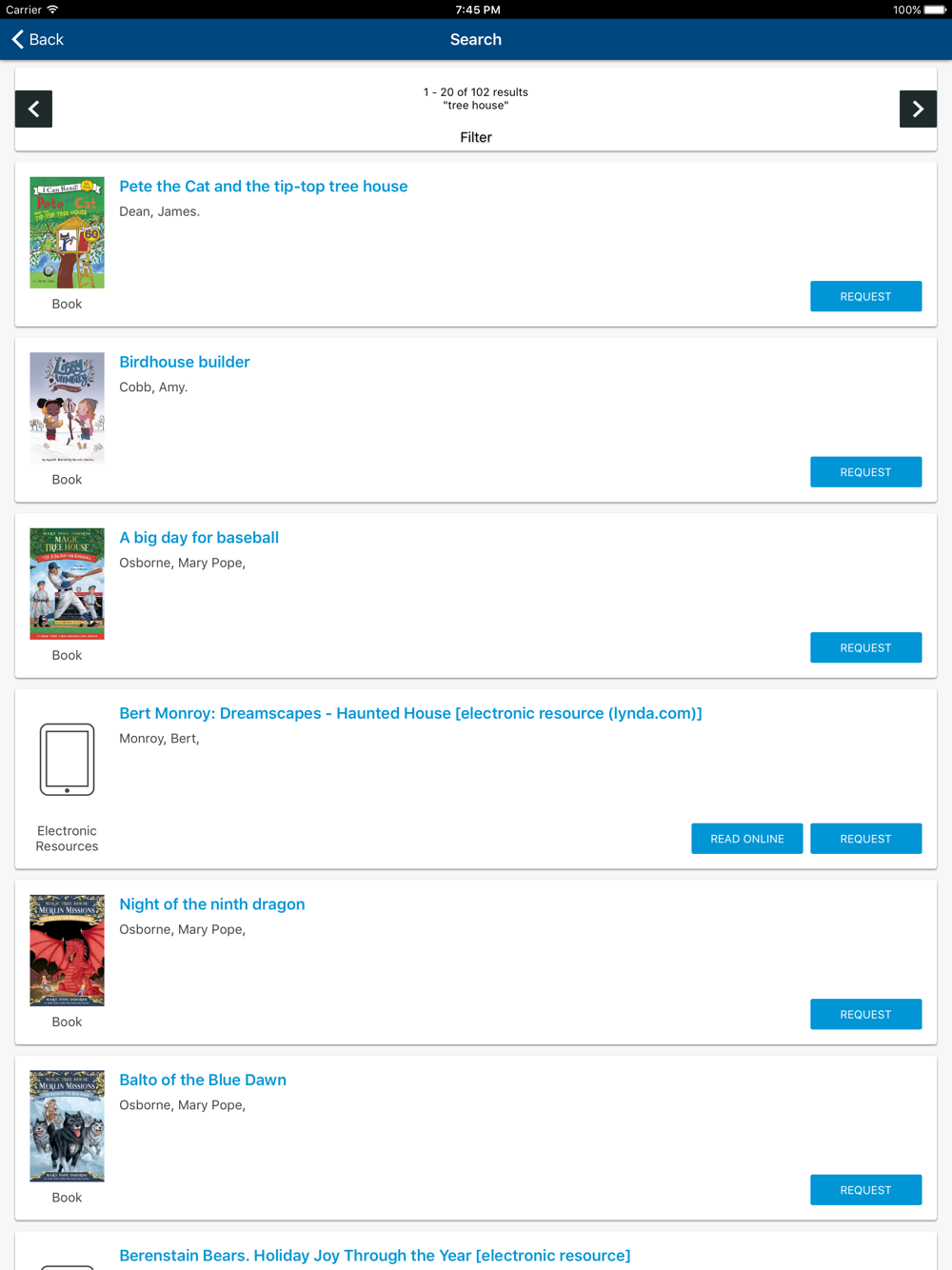Expand the Filter options
The width and height of the screenshot is (952, 1270).
(476, 137)
